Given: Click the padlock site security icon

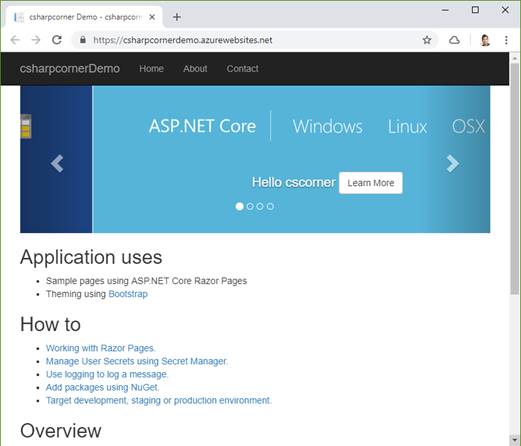Looking at the screenshot, I should [83, 40].
